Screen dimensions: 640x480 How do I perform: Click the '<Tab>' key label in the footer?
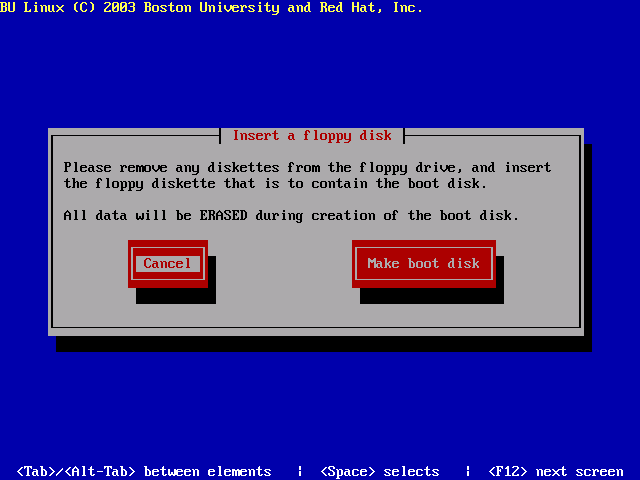click(x=36, y=472)
